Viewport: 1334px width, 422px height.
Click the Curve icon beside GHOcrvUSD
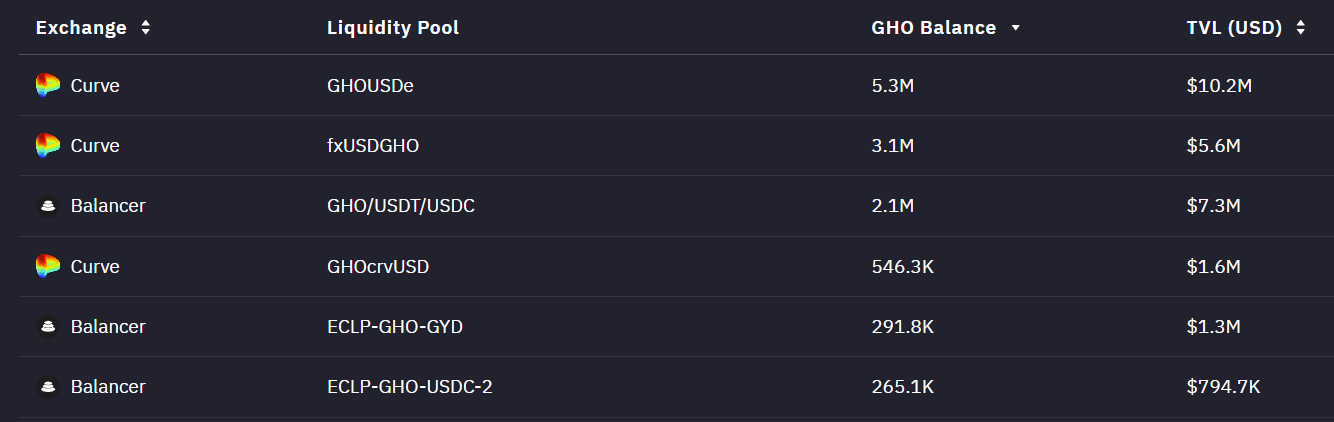48,267
